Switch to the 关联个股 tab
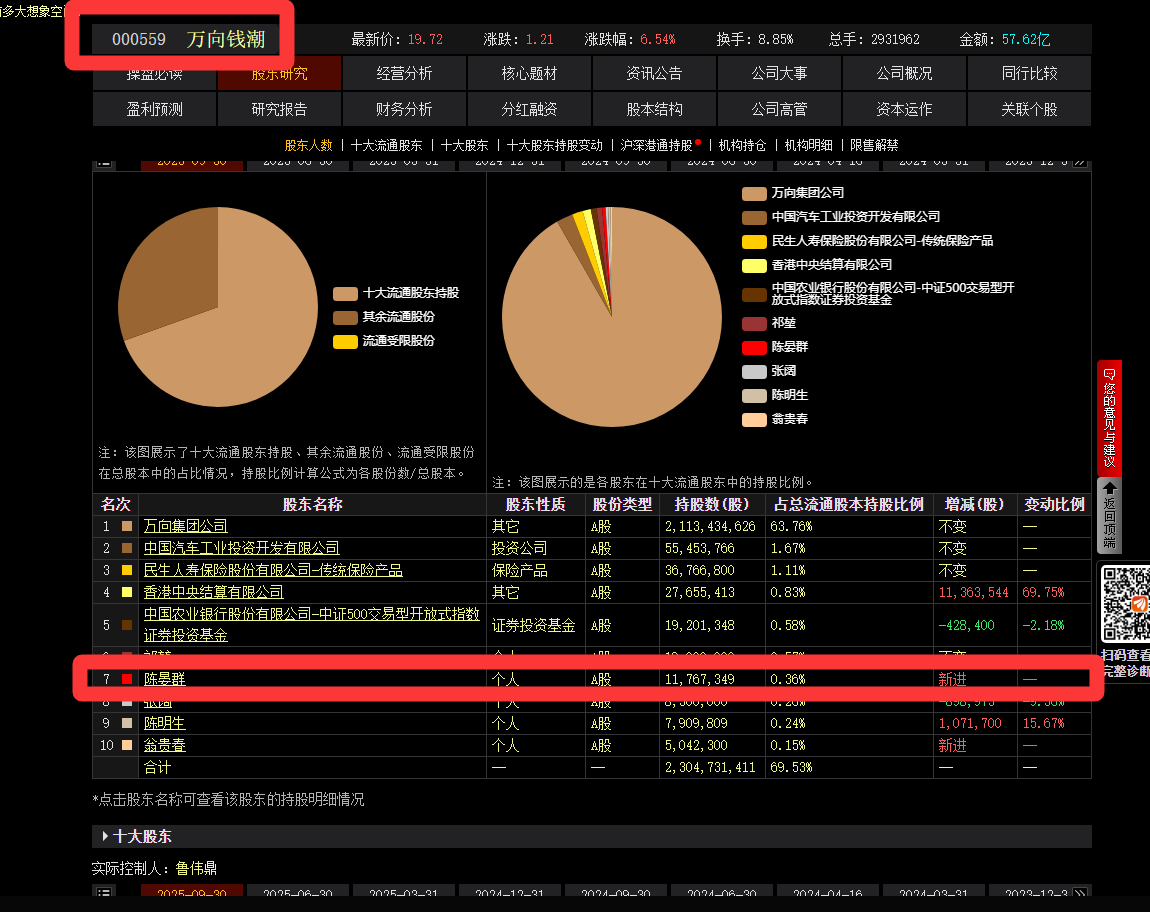 click(1029, 109)
